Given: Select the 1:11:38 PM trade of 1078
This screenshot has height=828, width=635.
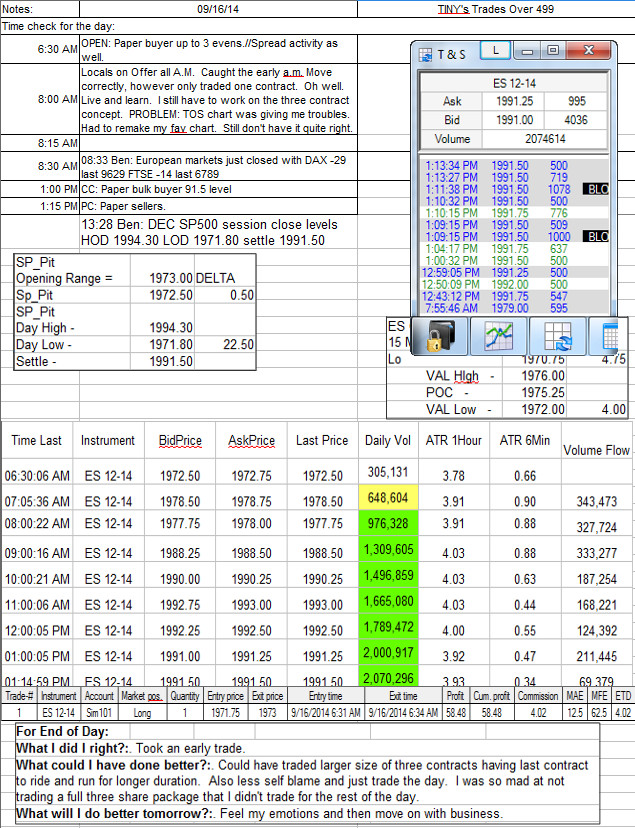Looking at the screenshot, I should point(514,189).
